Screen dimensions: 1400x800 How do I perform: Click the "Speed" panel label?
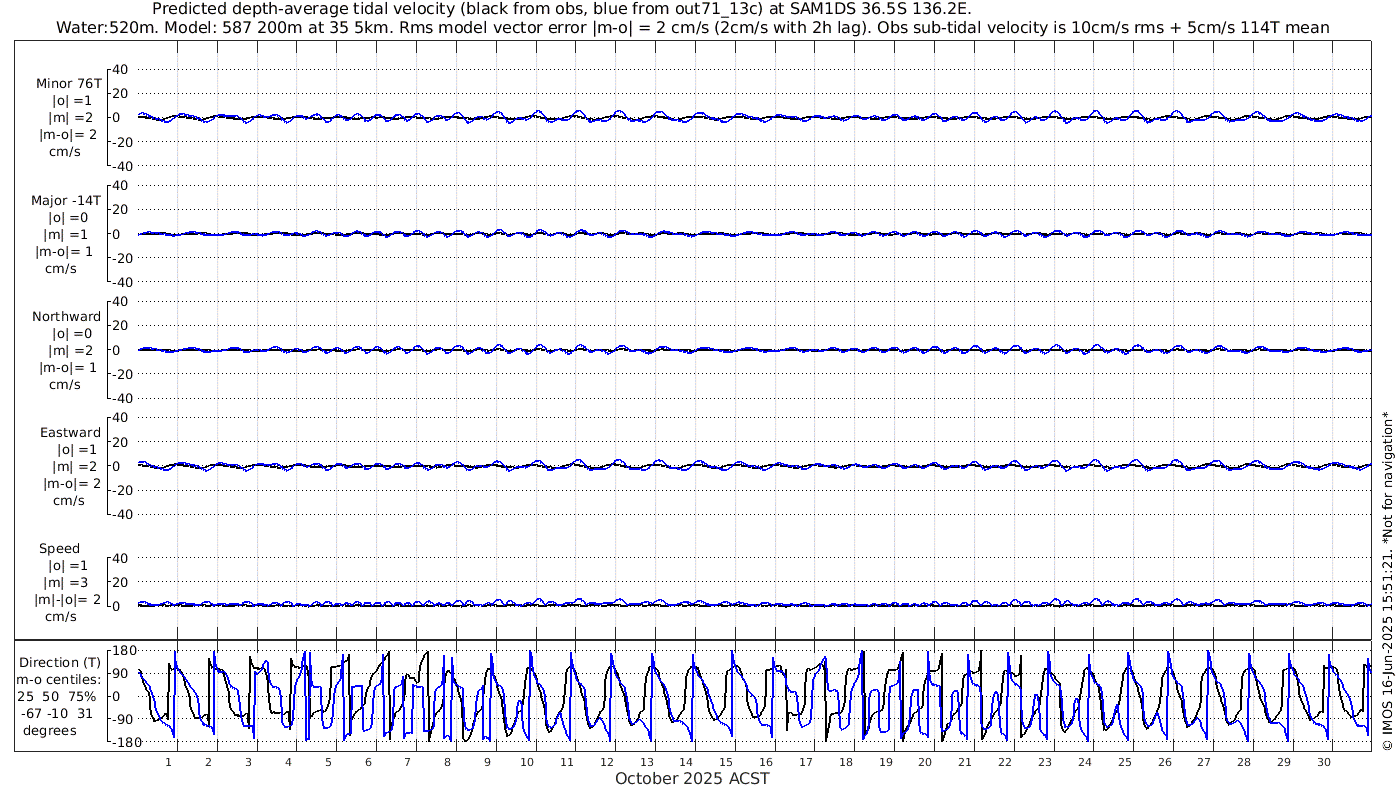coord(59,549)
